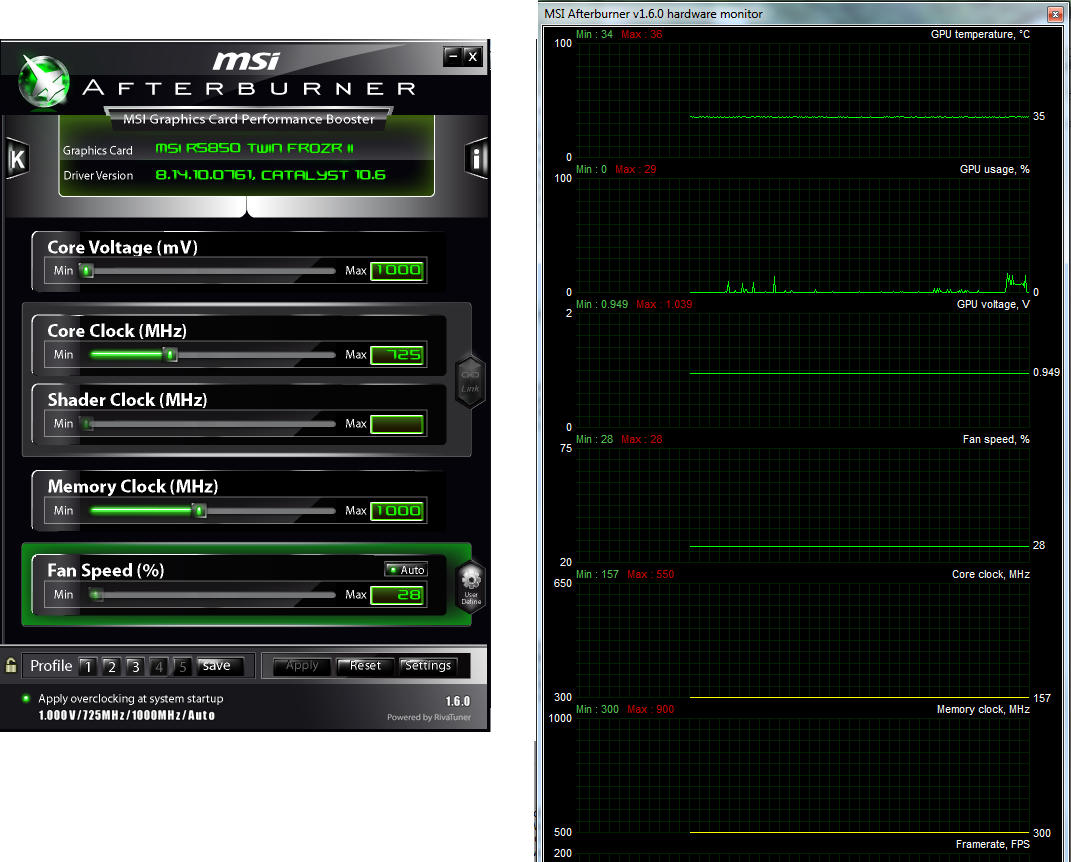Click the GPU voltage graph label
1071x862 pixels.
click(993, 304)
